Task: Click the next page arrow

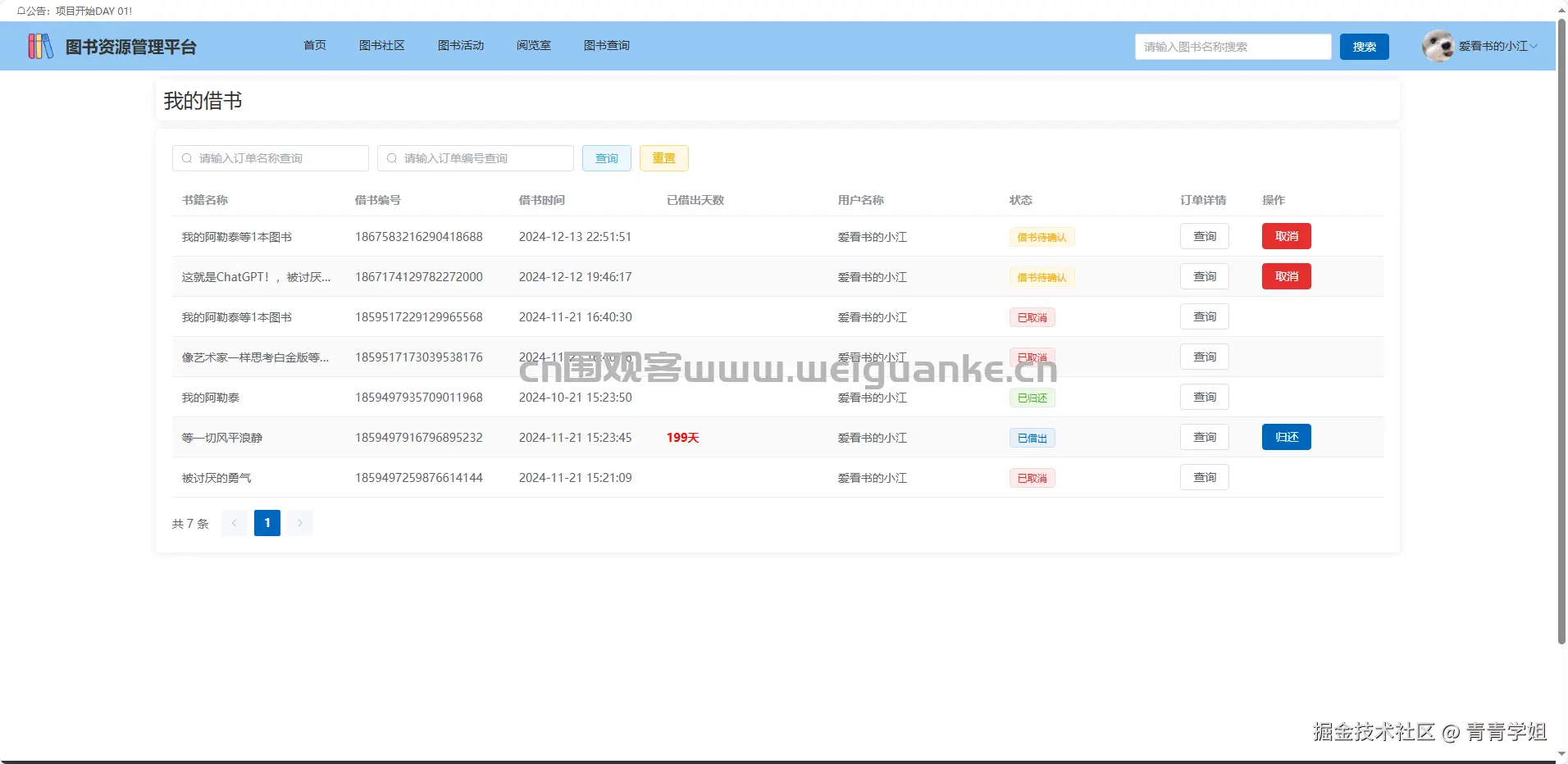Action: [x=299, y=522]
